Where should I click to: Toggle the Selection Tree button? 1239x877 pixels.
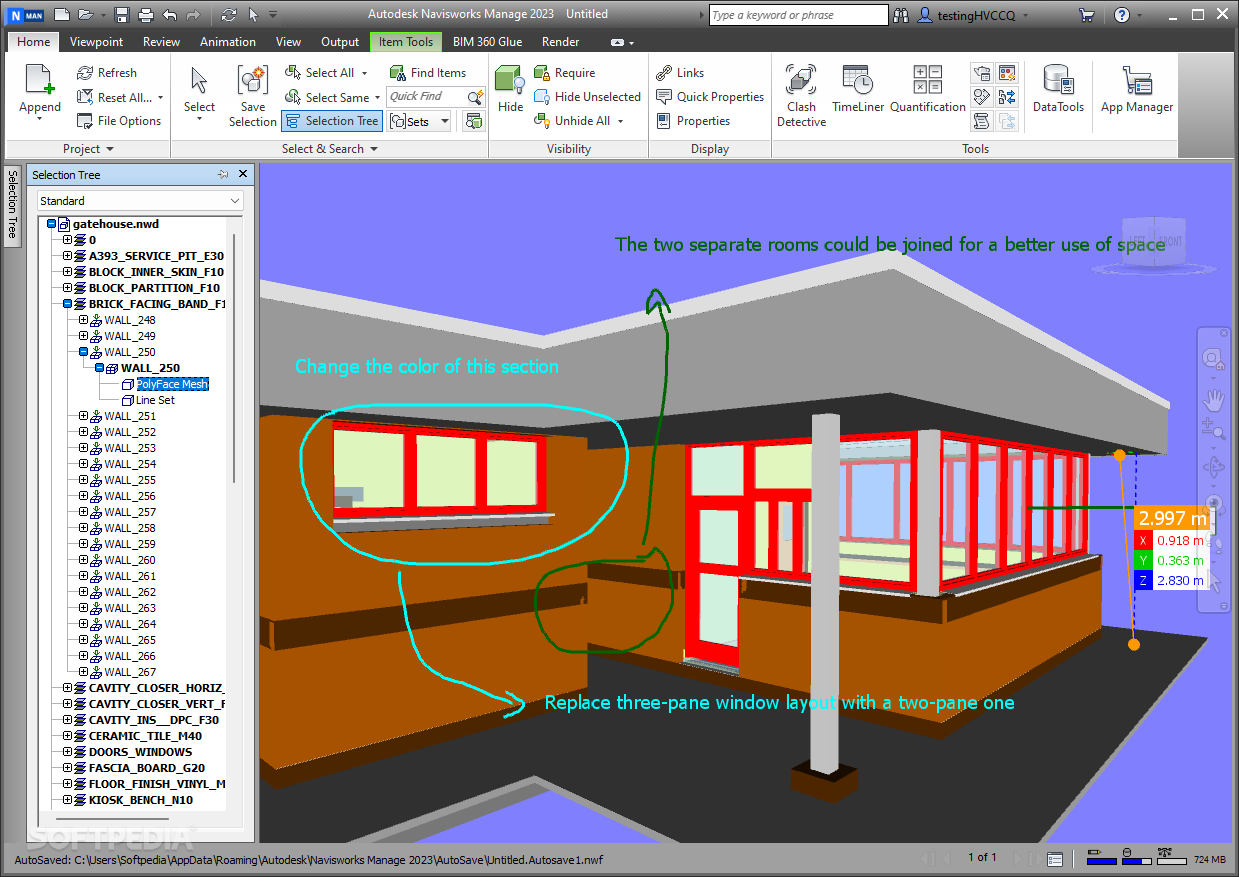[x=332, y=121]
